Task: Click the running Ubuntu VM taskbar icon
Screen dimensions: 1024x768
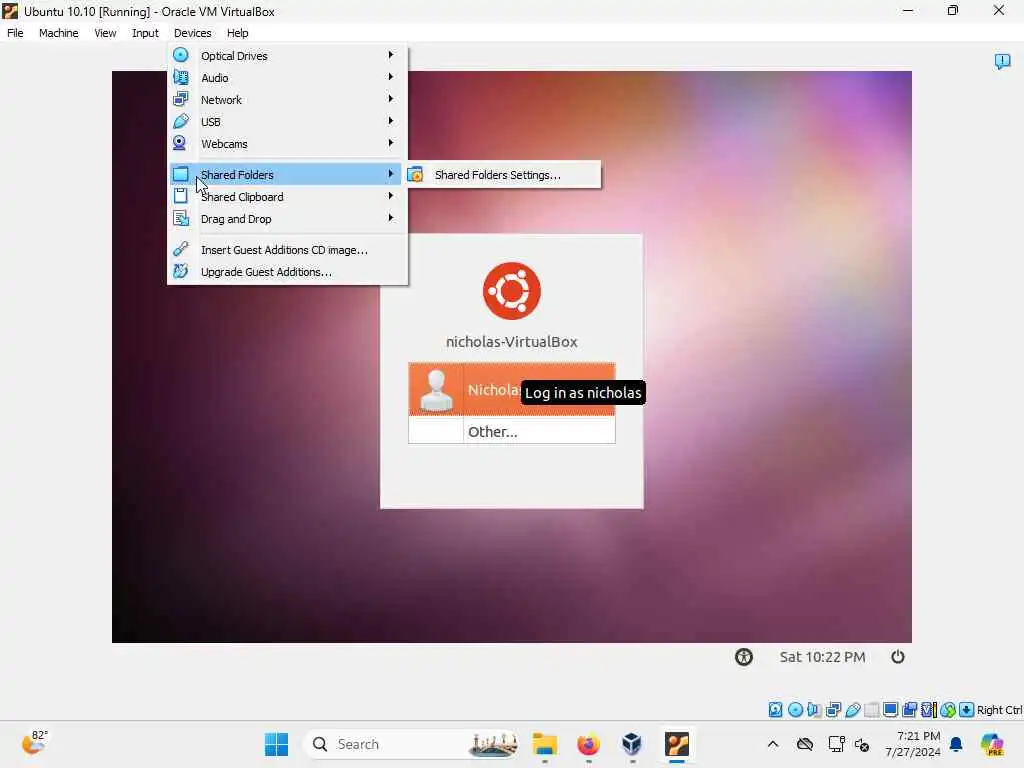Action: (677, 744)
